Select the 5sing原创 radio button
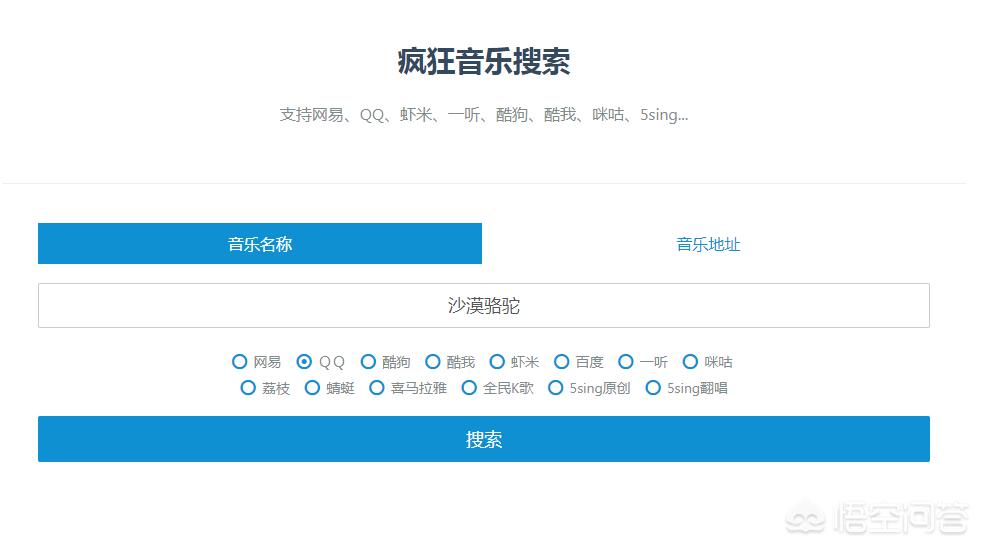This screenshot has height=552, width=986. (555, 388)
